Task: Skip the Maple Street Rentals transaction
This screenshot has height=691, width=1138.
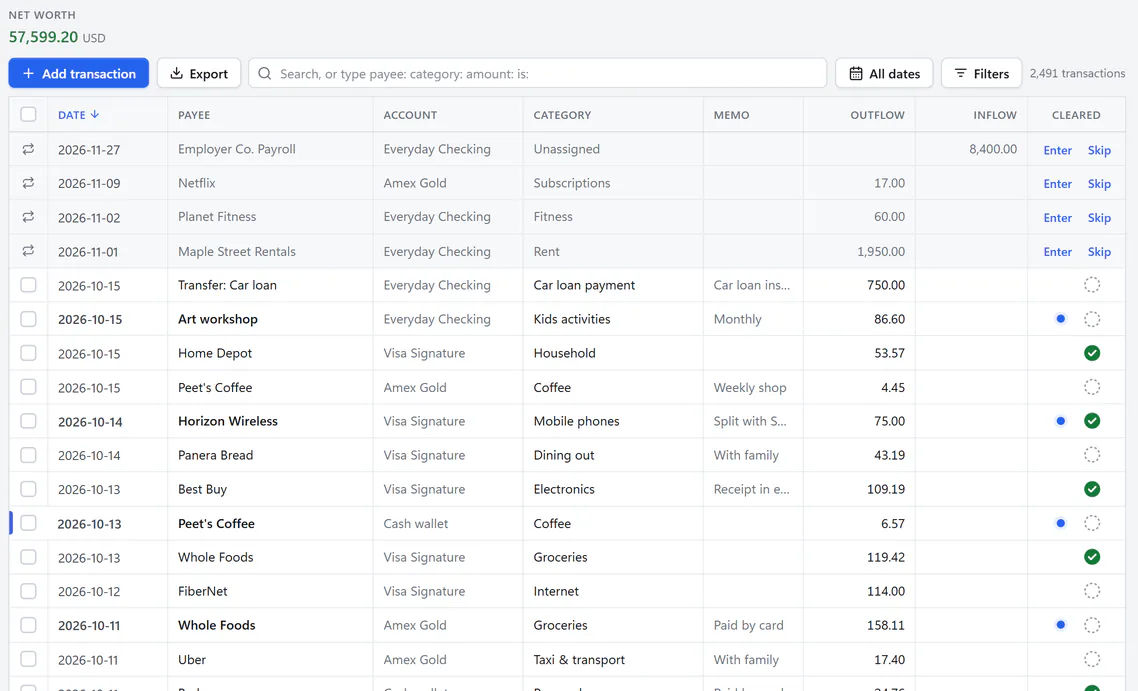Action: click(1099, 252)
